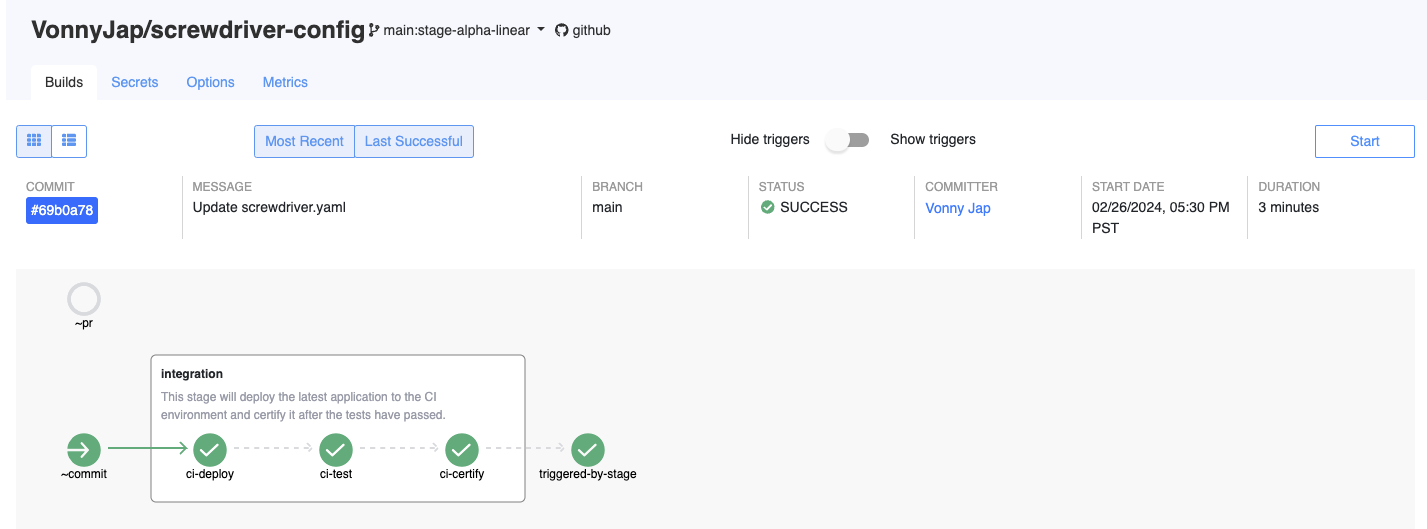
Task: Open the github repository icon link
Action: pyautogui.click(x=583, y=30)
